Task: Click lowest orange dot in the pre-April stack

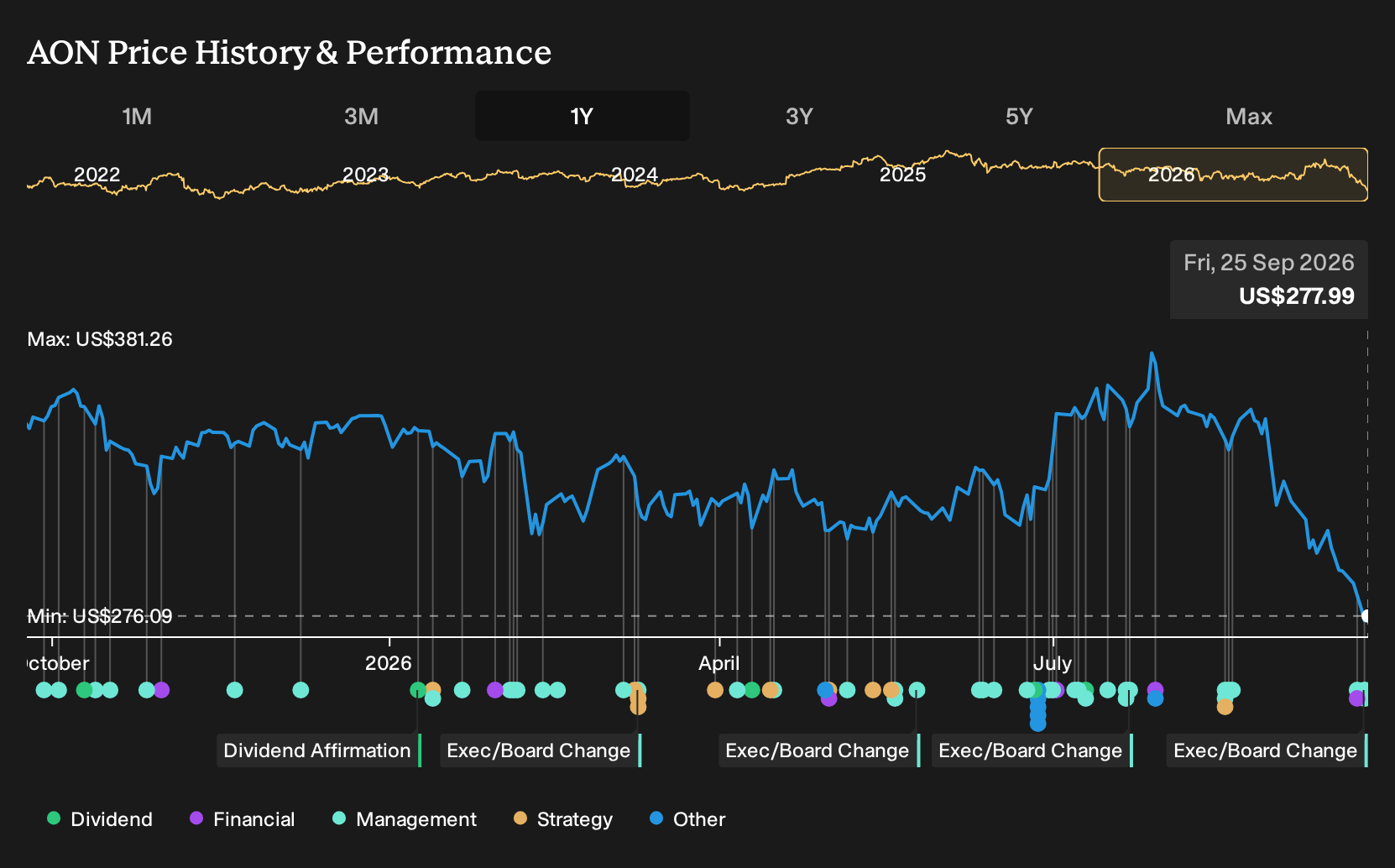Action: tap(638, 707)
